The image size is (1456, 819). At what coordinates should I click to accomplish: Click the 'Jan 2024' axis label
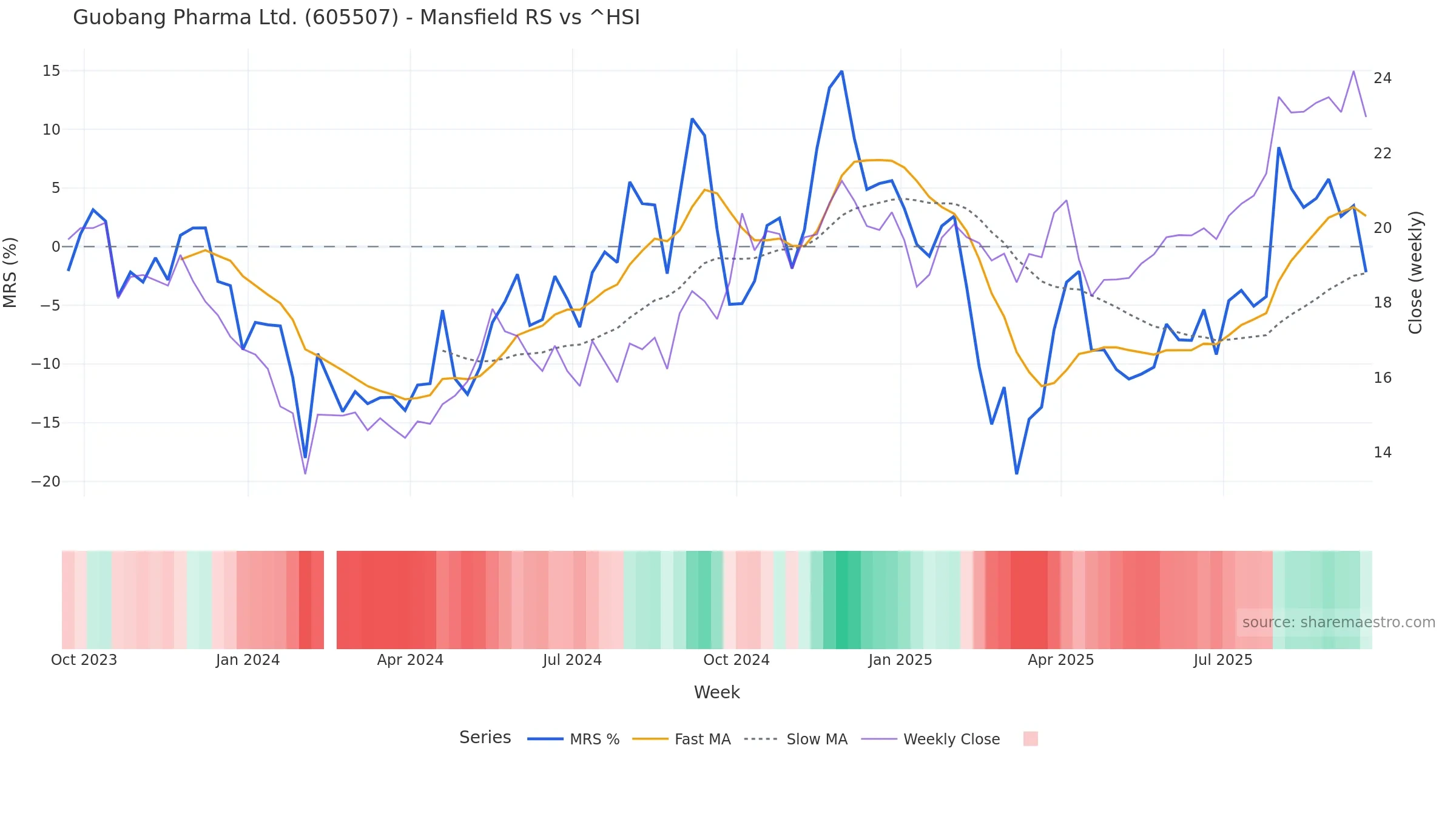[248, 660]
